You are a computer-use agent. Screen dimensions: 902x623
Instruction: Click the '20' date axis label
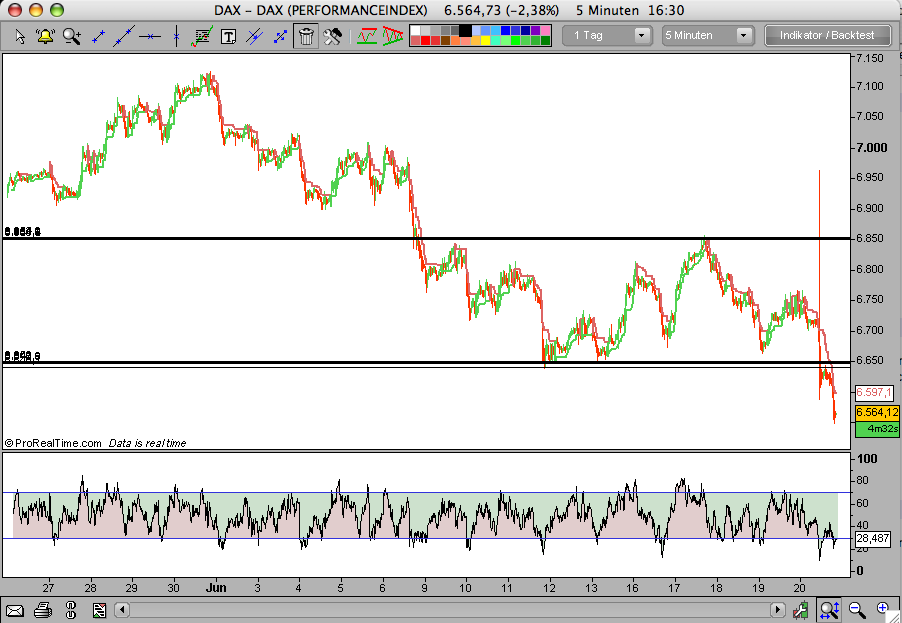click(800, 588)
